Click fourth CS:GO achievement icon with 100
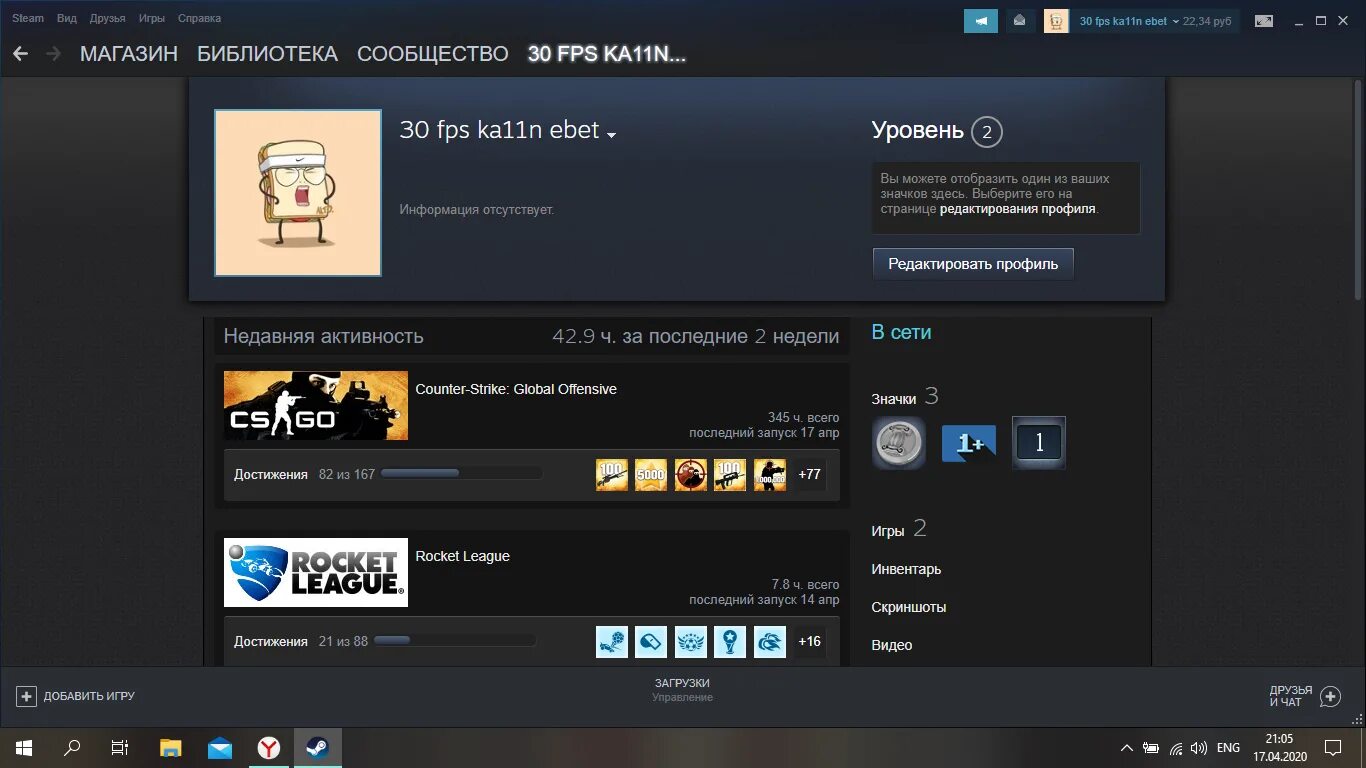 730,475
